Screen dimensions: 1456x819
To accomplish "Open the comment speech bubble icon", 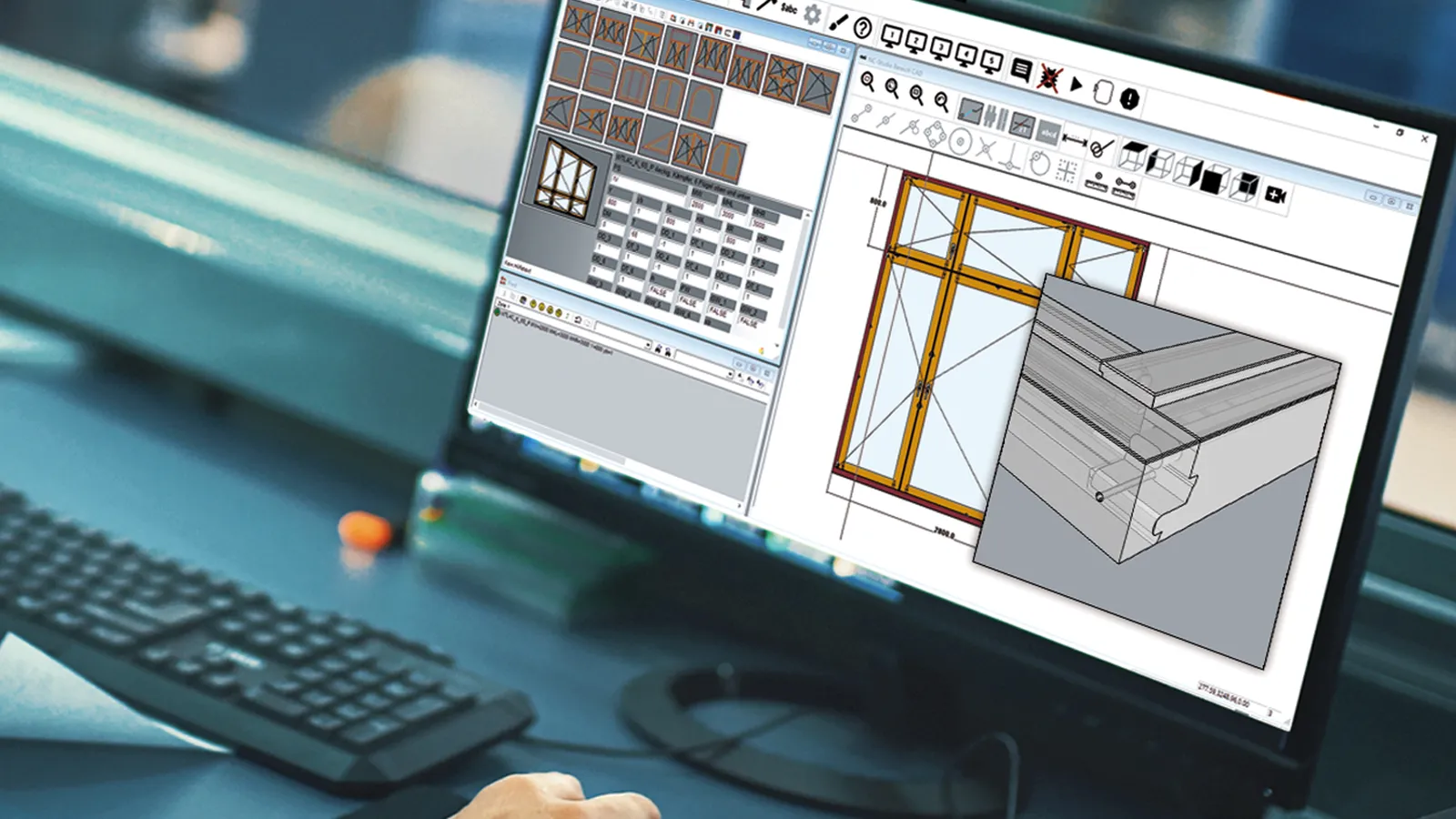I will pyautogui.click(x=1021, y=70).
